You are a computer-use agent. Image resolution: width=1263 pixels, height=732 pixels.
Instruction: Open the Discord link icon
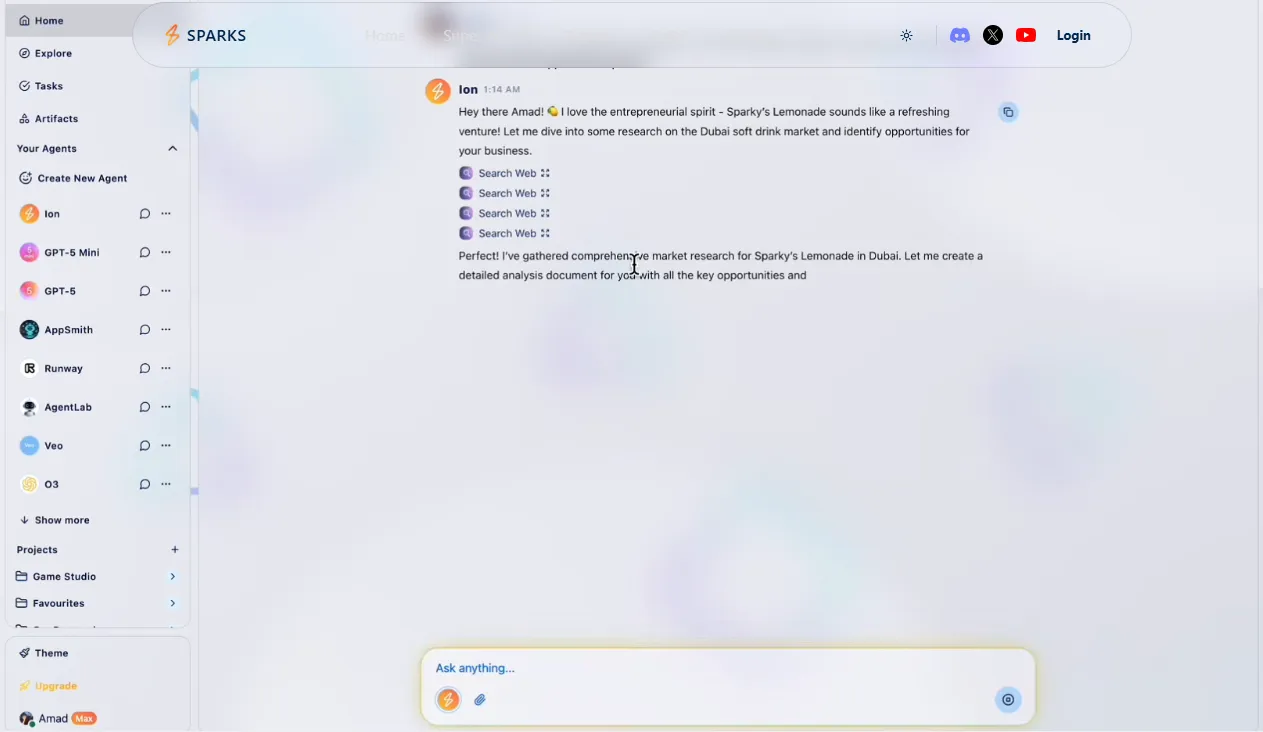click(x=960, y=35)
